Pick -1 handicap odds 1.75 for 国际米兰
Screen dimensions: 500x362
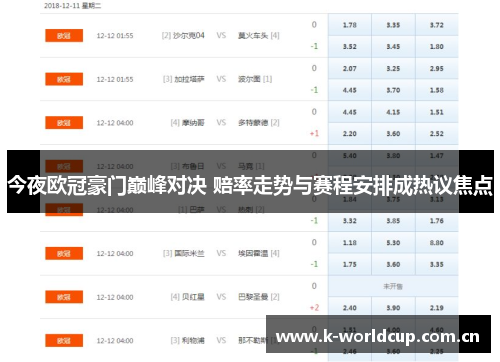pyautogui.click(x=350, y=264)
